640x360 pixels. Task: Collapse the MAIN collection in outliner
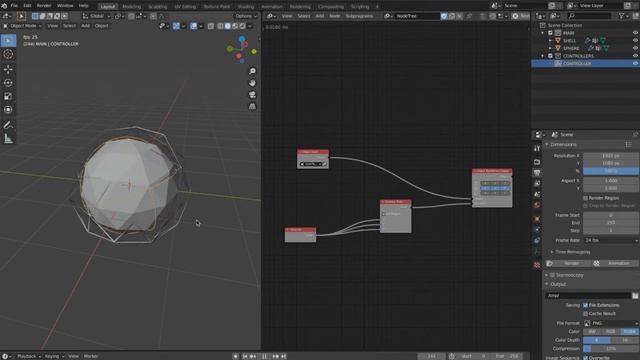(x=543, y=33)
